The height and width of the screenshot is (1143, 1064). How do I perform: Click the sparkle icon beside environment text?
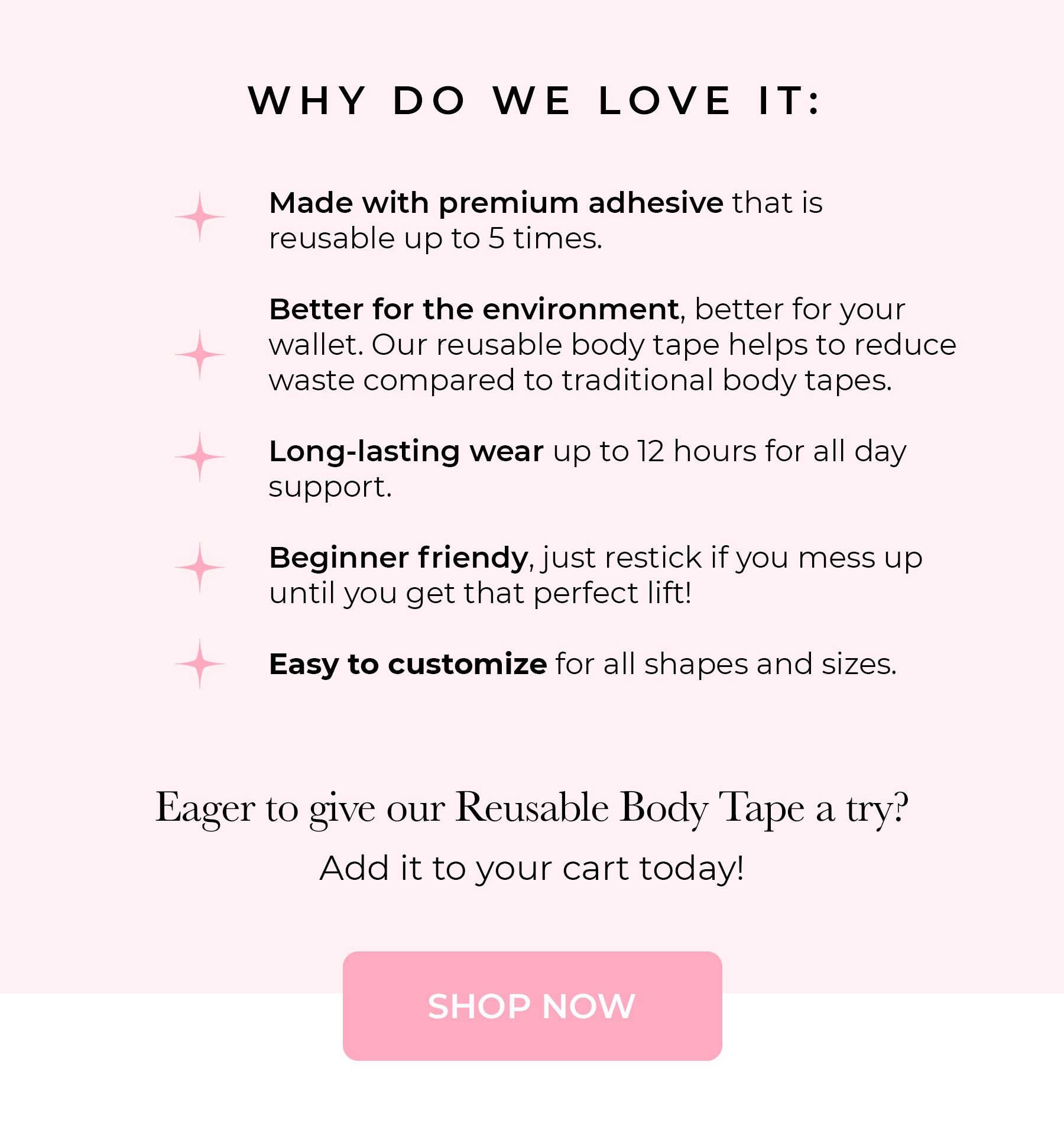click(200, 355)
